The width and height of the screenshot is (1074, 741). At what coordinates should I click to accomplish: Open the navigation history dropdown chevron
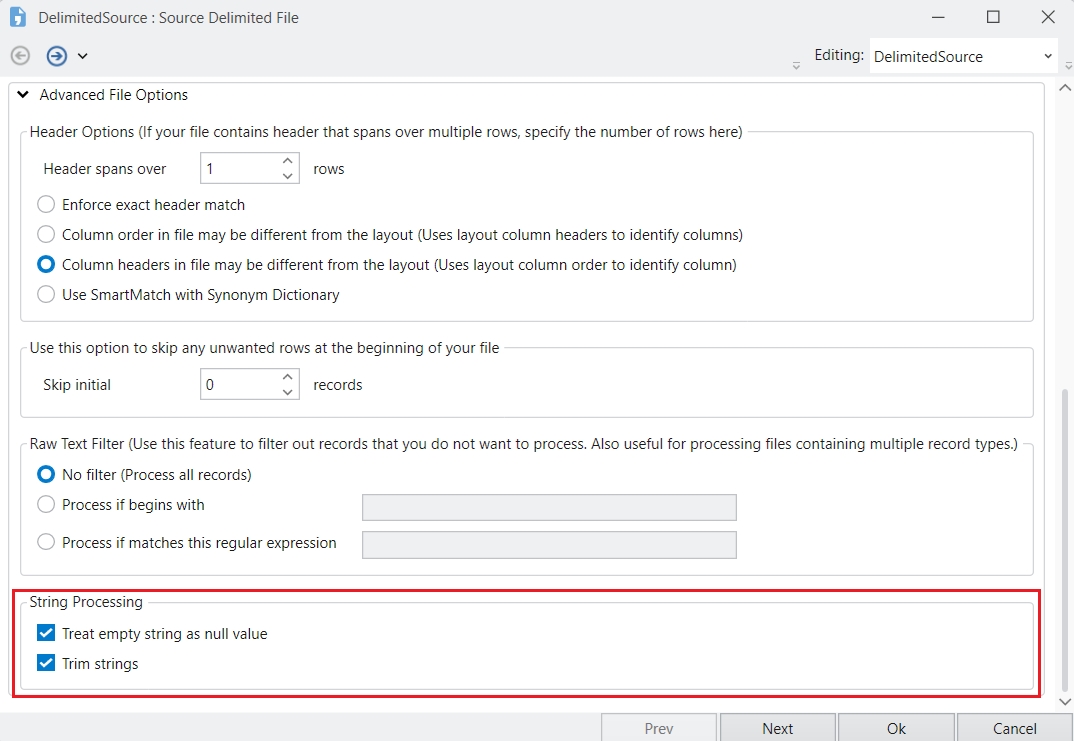tap(82, 56)
